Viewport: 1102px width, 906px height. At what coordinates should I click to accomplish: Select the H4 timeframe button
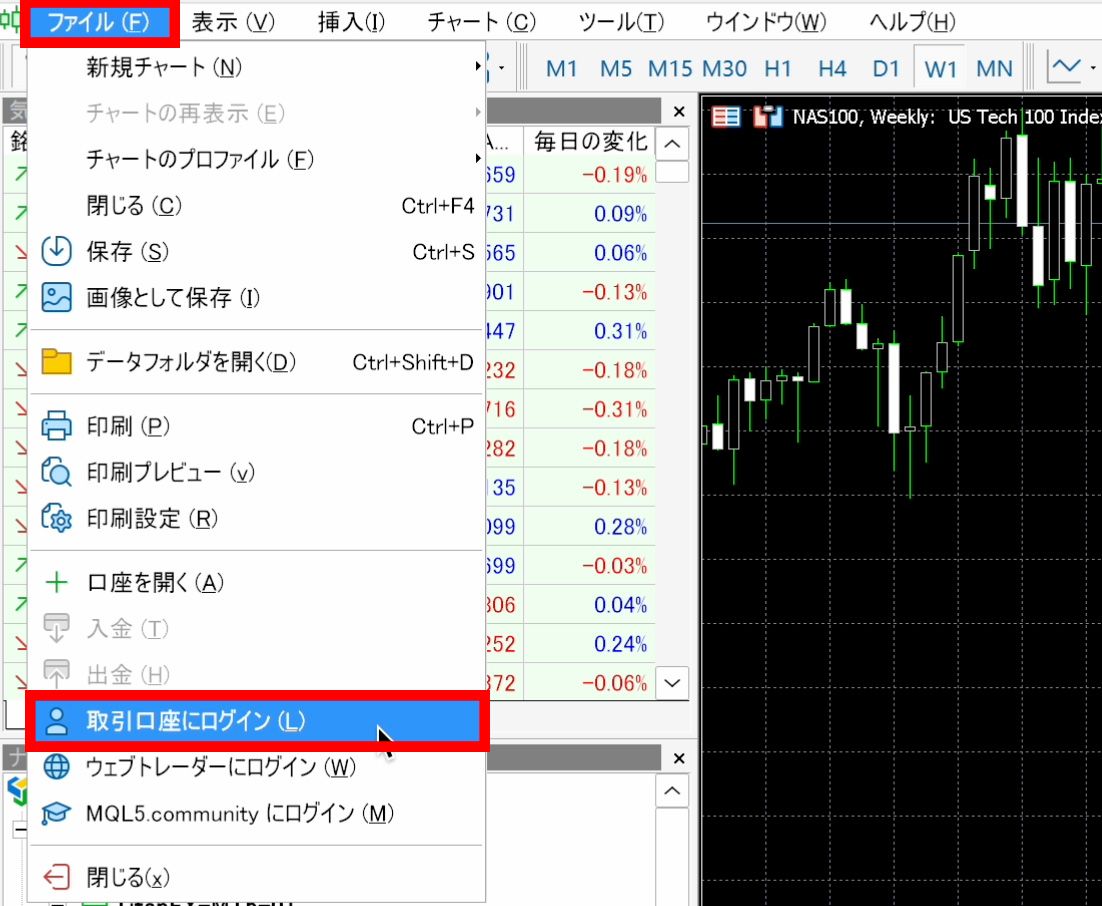click(x=832, y=69)
